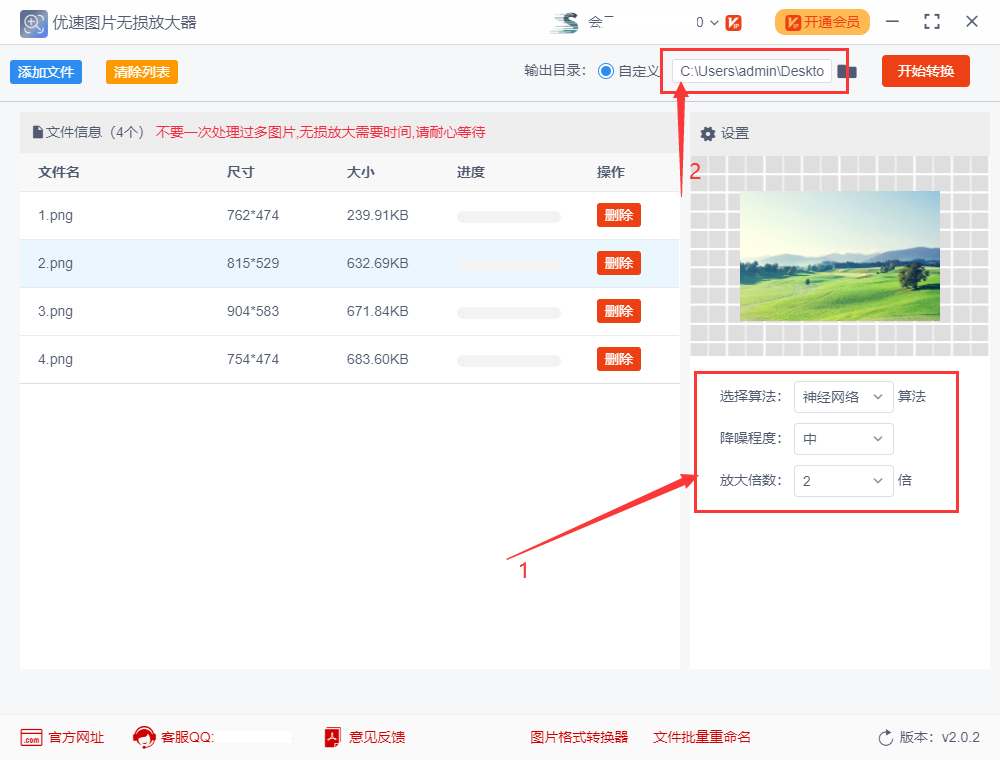Click the 904*583 dimension cell
The height and width of the screenshot is (760, 1000).
[x=253, y=311]
